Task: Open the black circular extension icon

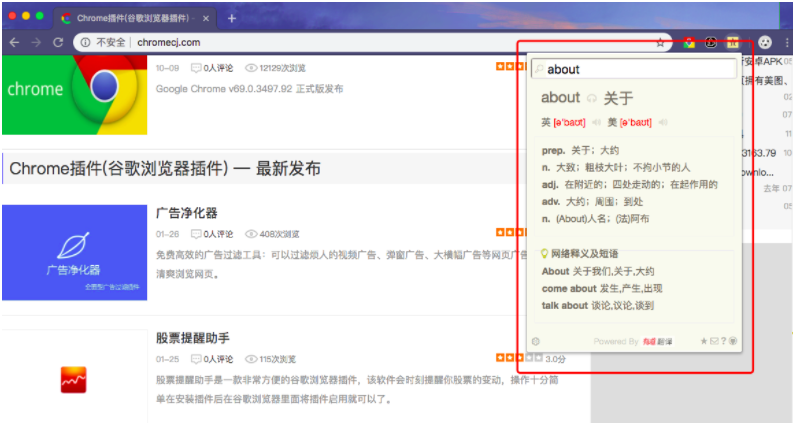Action: (x=711, y=43)
